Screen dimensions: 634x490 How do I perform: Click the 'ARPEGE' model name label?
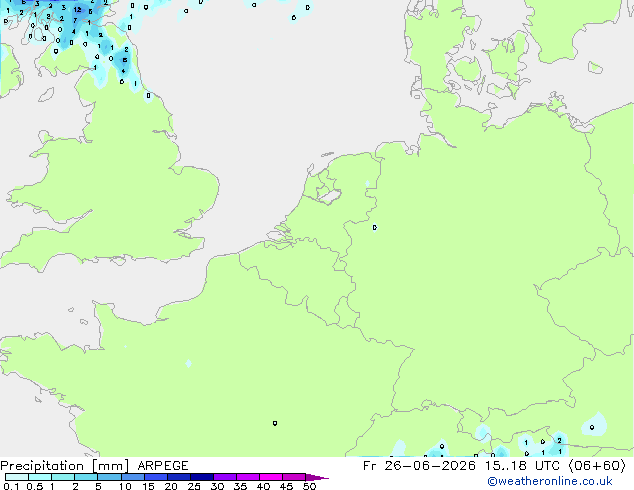pos(163,466)
